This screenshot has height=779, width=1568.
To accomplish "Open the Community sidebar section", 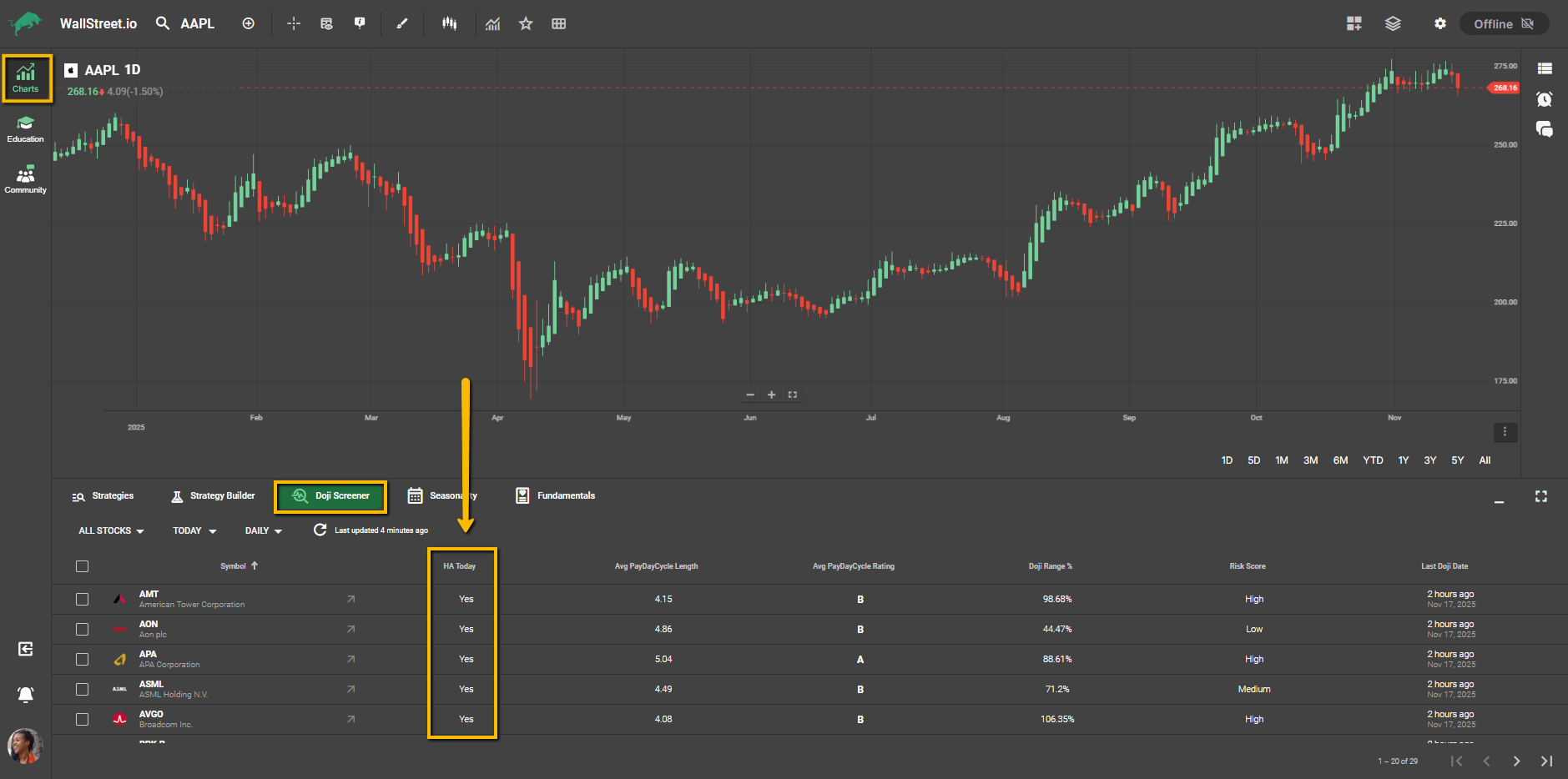I will [x=25, y=179].
